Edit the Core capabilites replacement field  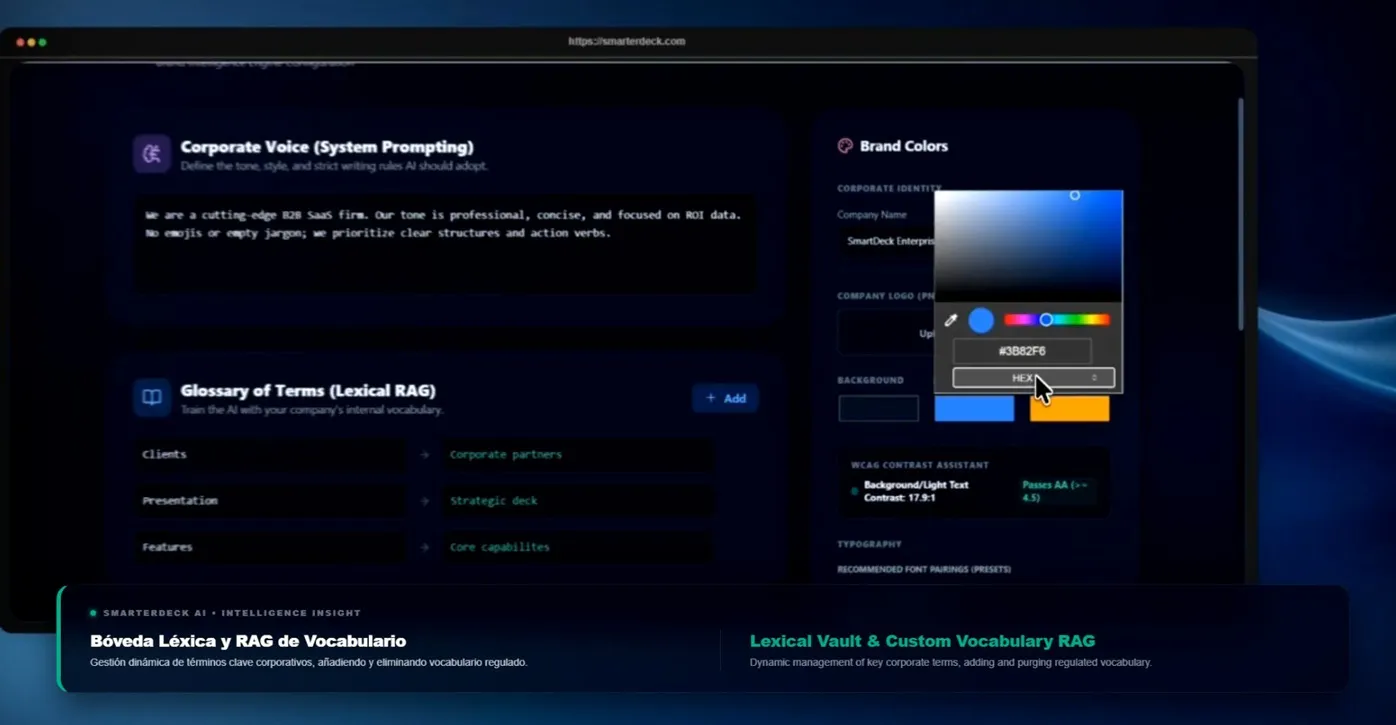coord(579,547)
